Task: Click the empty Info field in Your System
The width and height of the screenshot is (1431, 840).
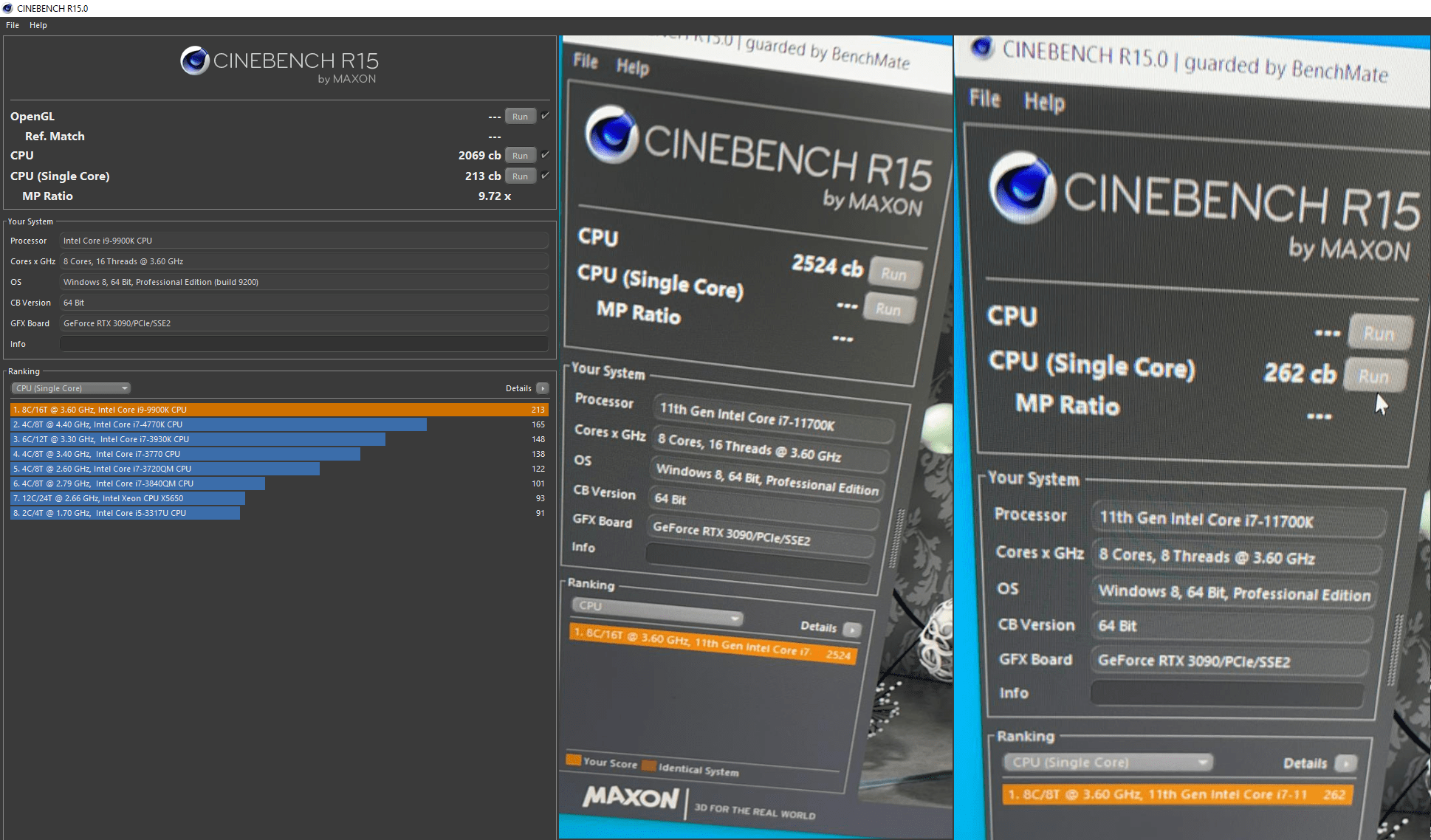Action: tap(303, 344)
